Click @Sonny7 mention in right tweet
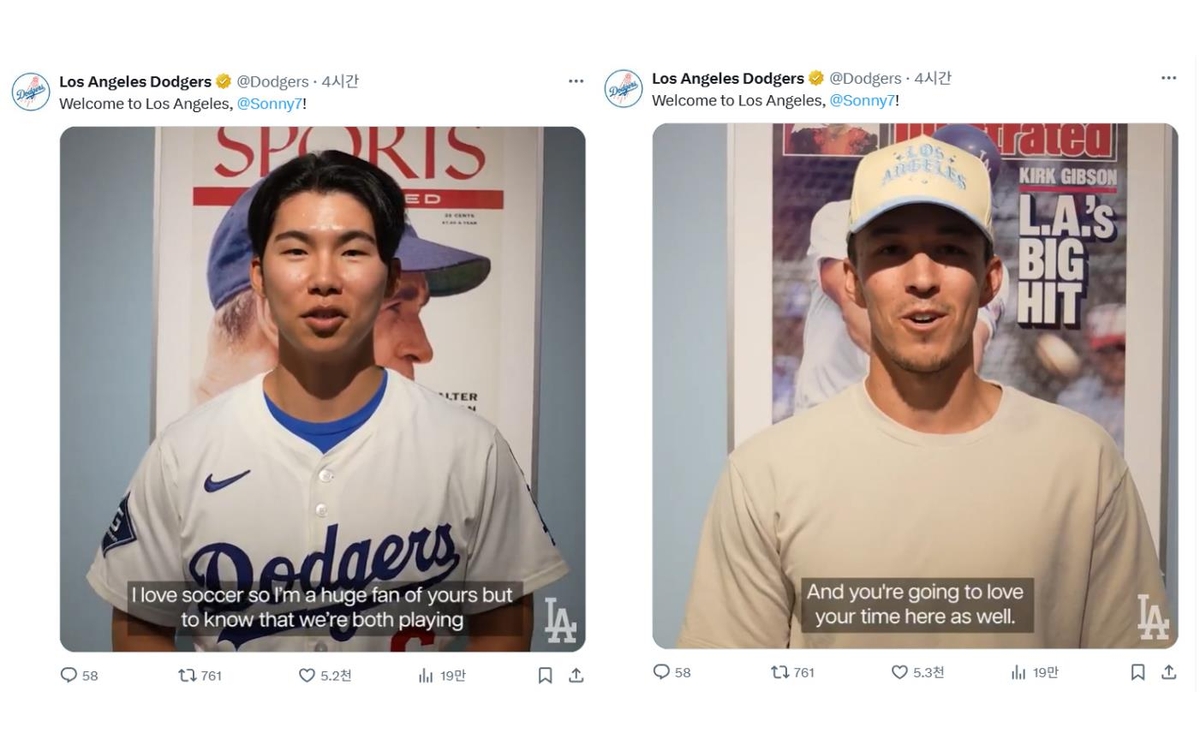This screenshot has height=751, width=1200. [862, 101]
